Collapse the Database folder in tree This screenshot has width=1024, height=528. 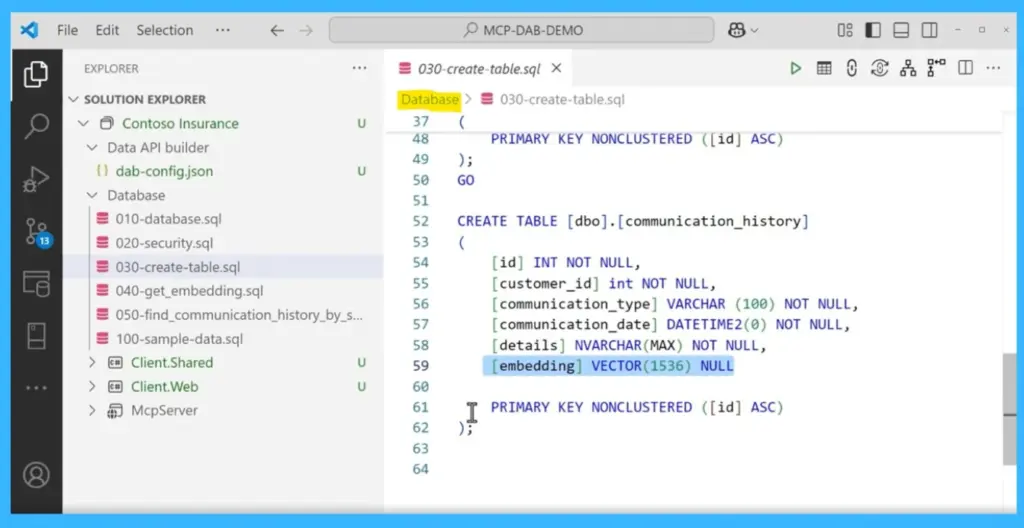92,195
